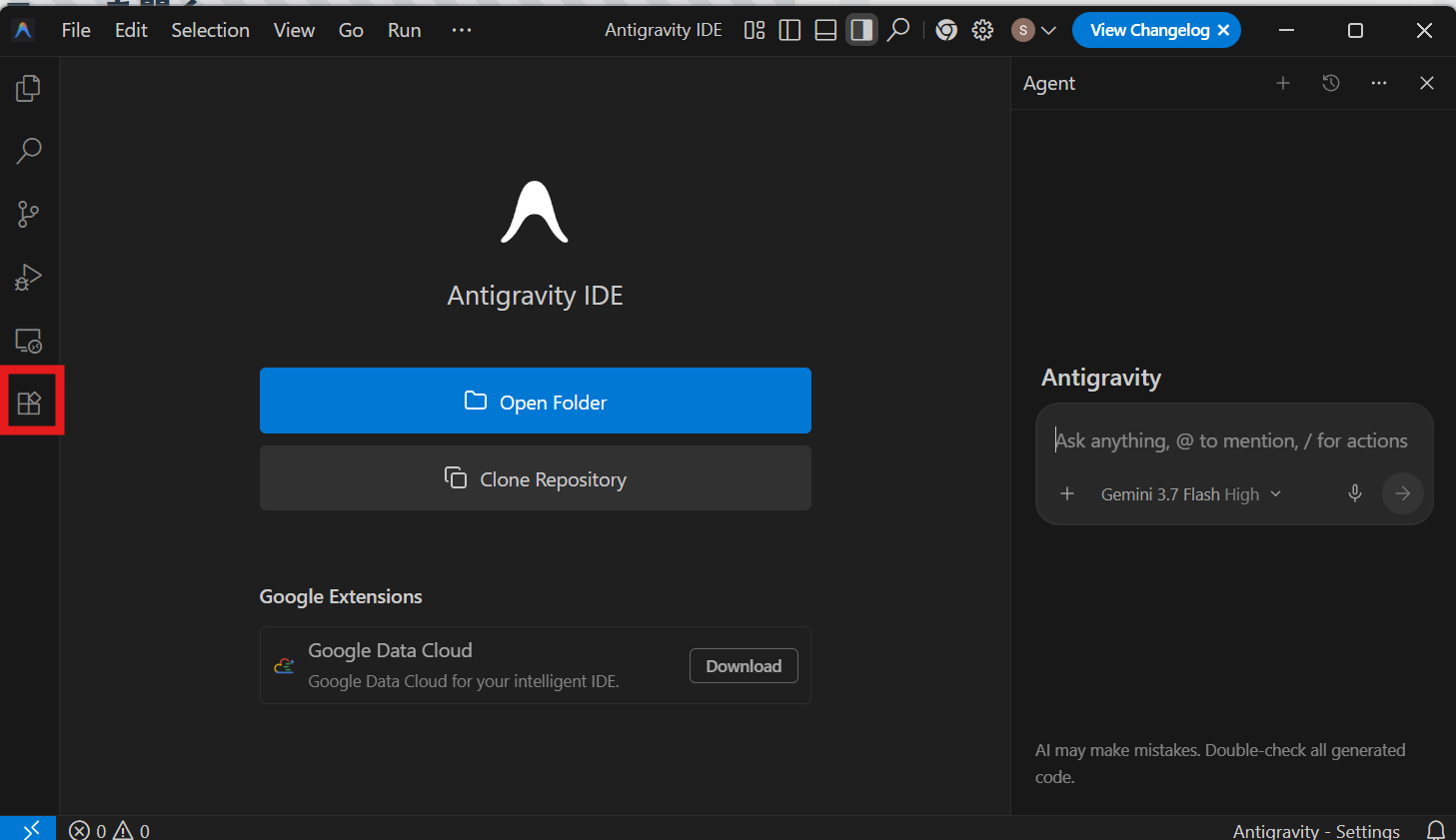Start voice input with microphone icon

tap(1355, 493)
